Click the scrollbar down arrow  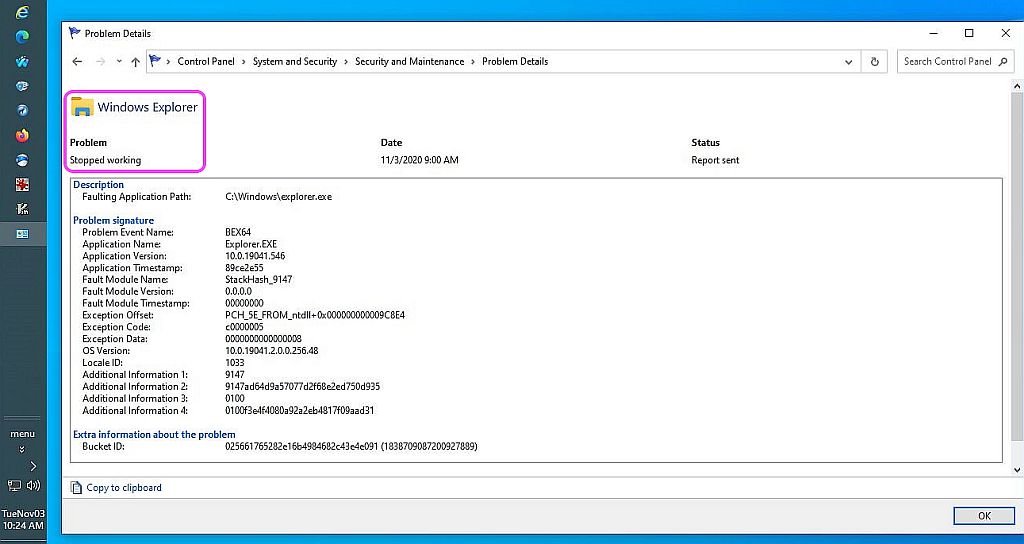tap(1017, 470)
